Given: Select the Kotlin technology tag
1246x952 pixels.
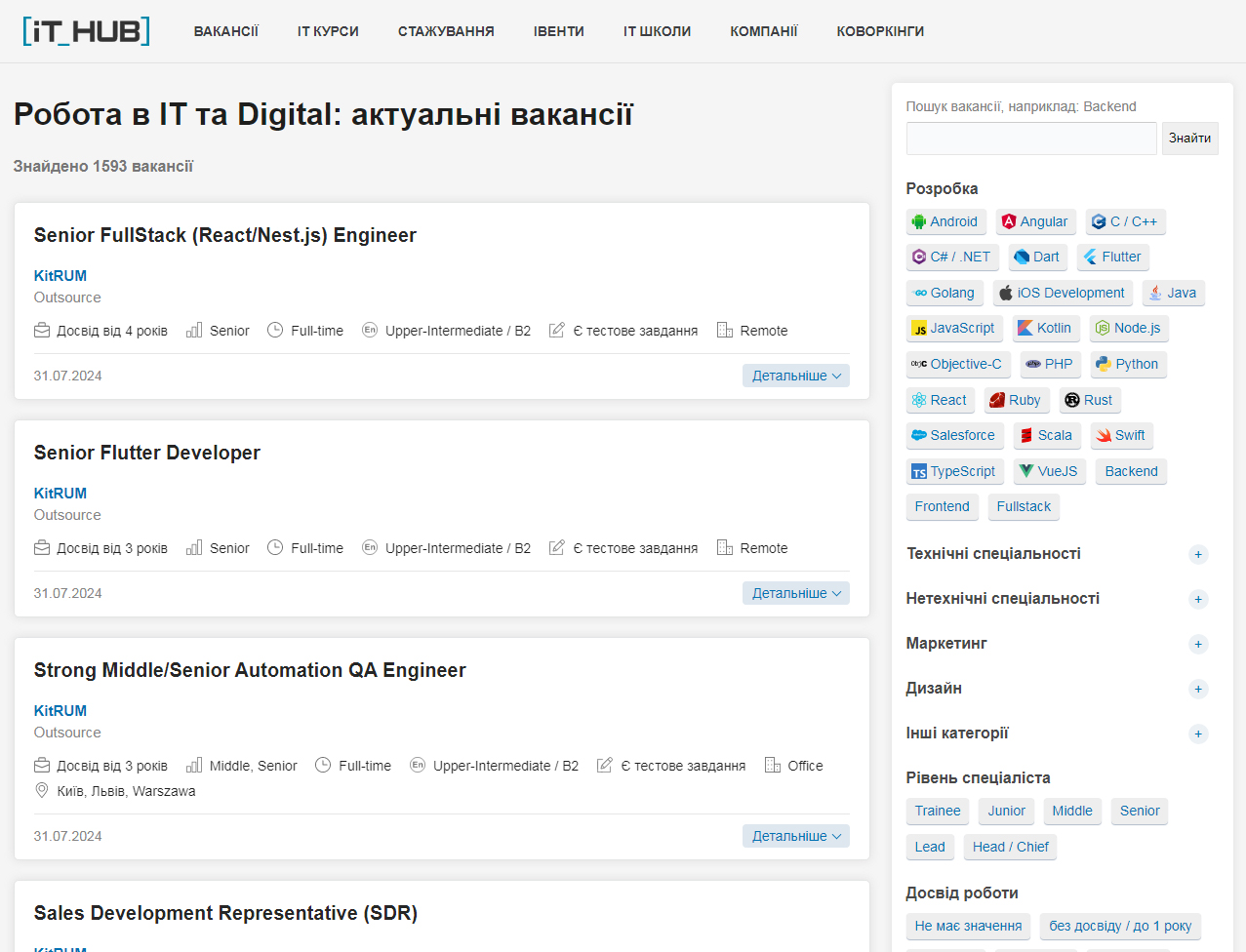Looking at the screenshot, I should [x=1045, y=329].
